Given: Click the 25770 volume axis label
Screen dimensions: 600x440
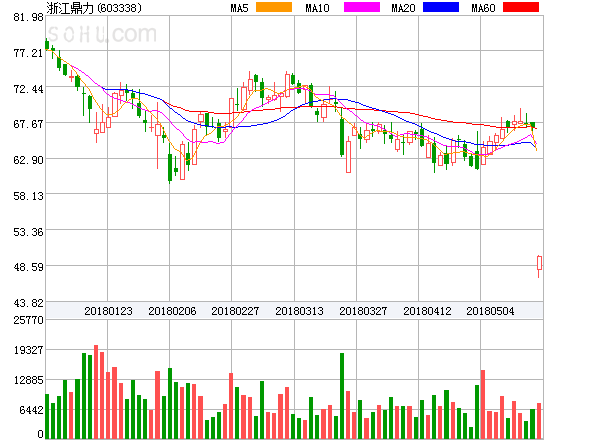Looking at the screenshot, I should click(28, 320).
